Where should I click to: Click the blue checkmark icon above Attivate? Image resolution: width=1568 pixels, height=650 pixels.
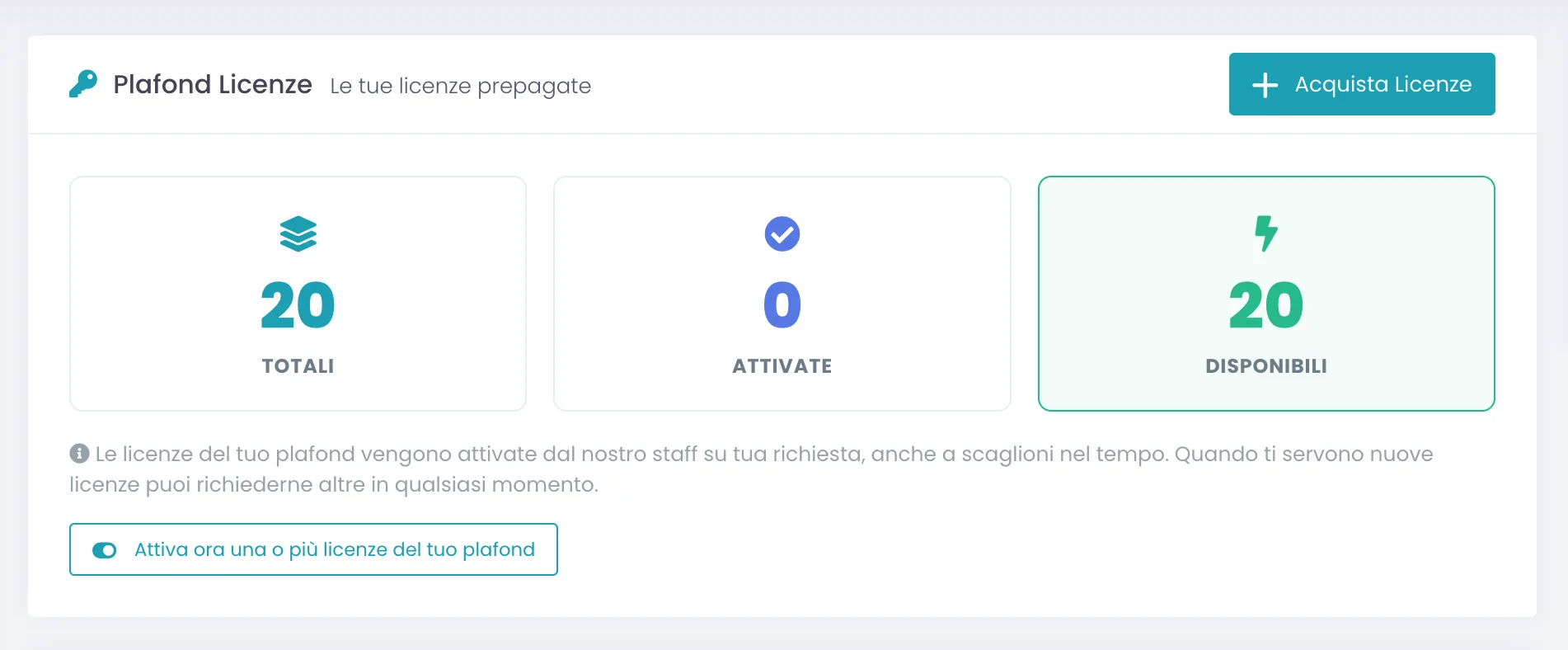[x=782, y=233]
